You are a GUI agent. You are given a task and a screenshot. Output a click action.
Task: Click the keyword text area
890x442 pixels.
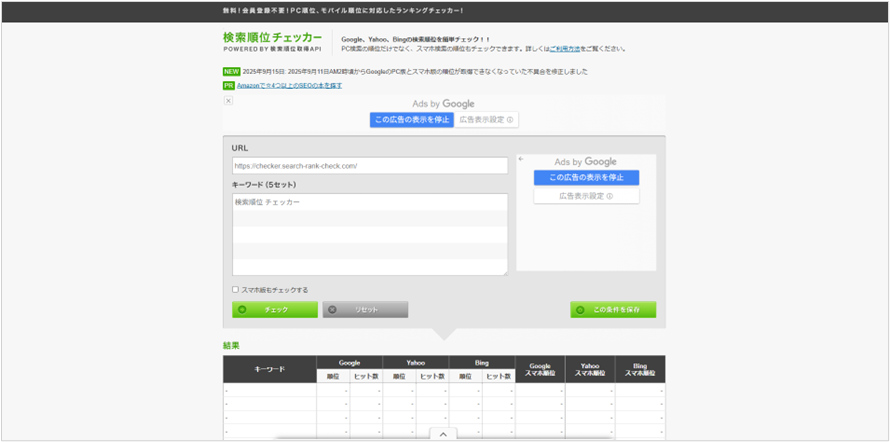370,234
